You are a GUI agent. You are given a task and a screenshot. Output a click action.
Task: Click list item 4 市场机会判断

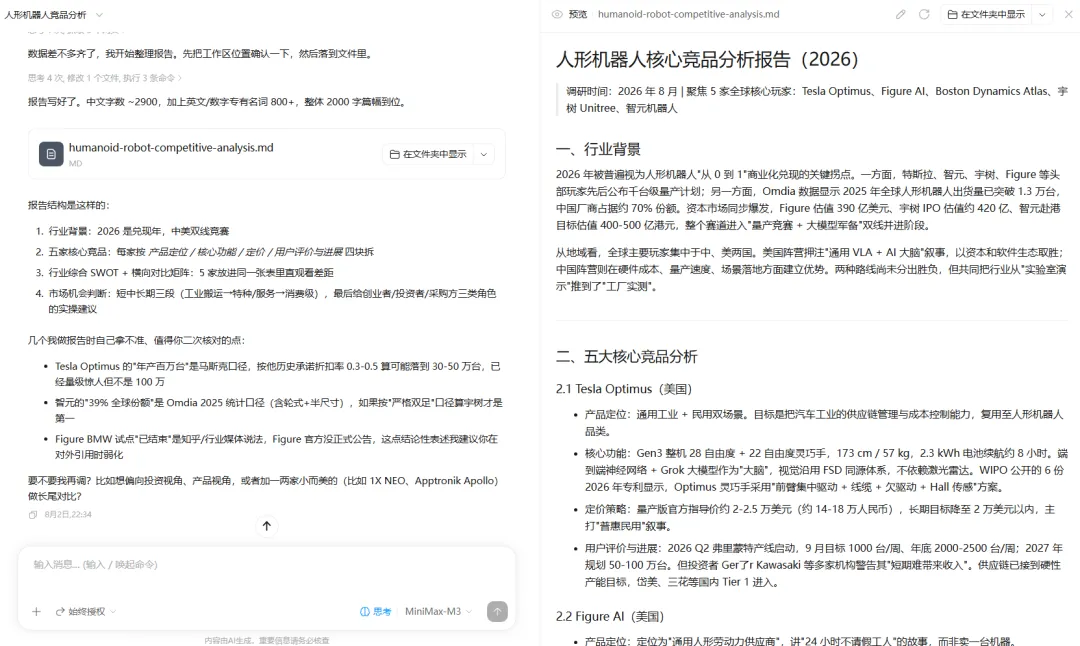pyautogui.click(x=272, y=301)
